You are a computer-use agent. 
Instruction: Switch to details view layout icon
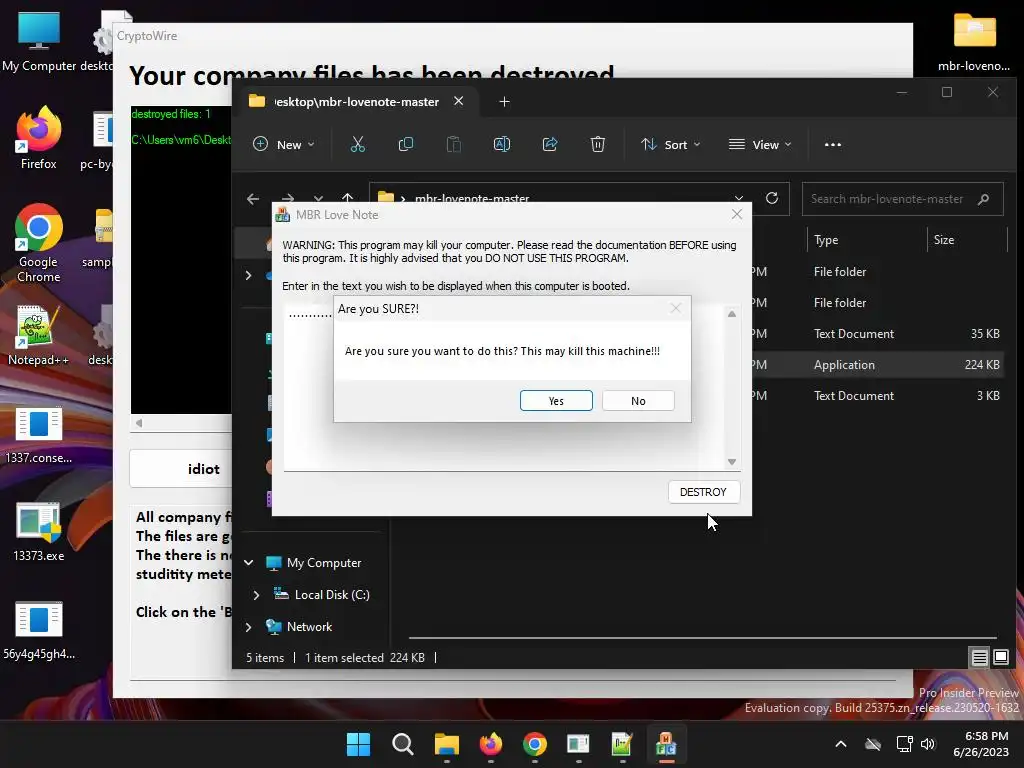(979, 657)
